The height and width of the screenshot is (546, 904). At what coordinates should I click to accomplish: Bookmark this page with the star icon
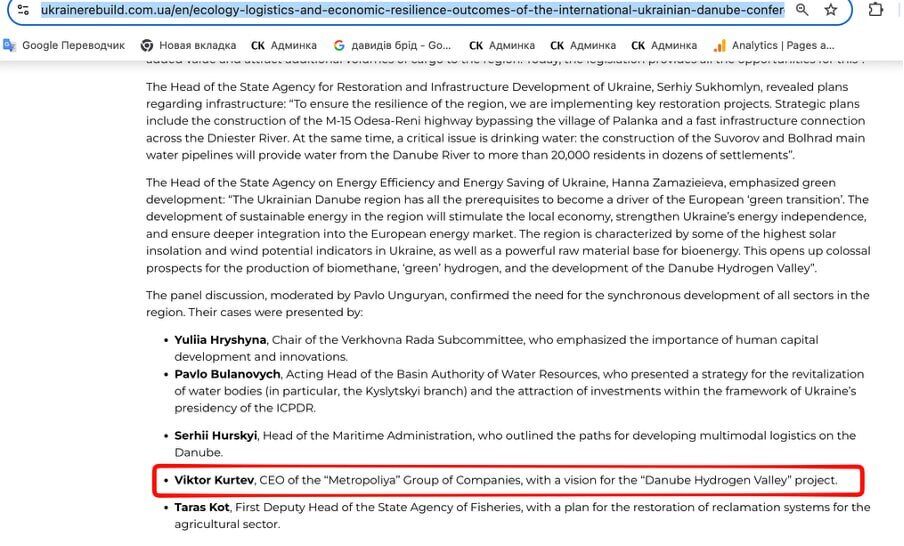(830, 10)
